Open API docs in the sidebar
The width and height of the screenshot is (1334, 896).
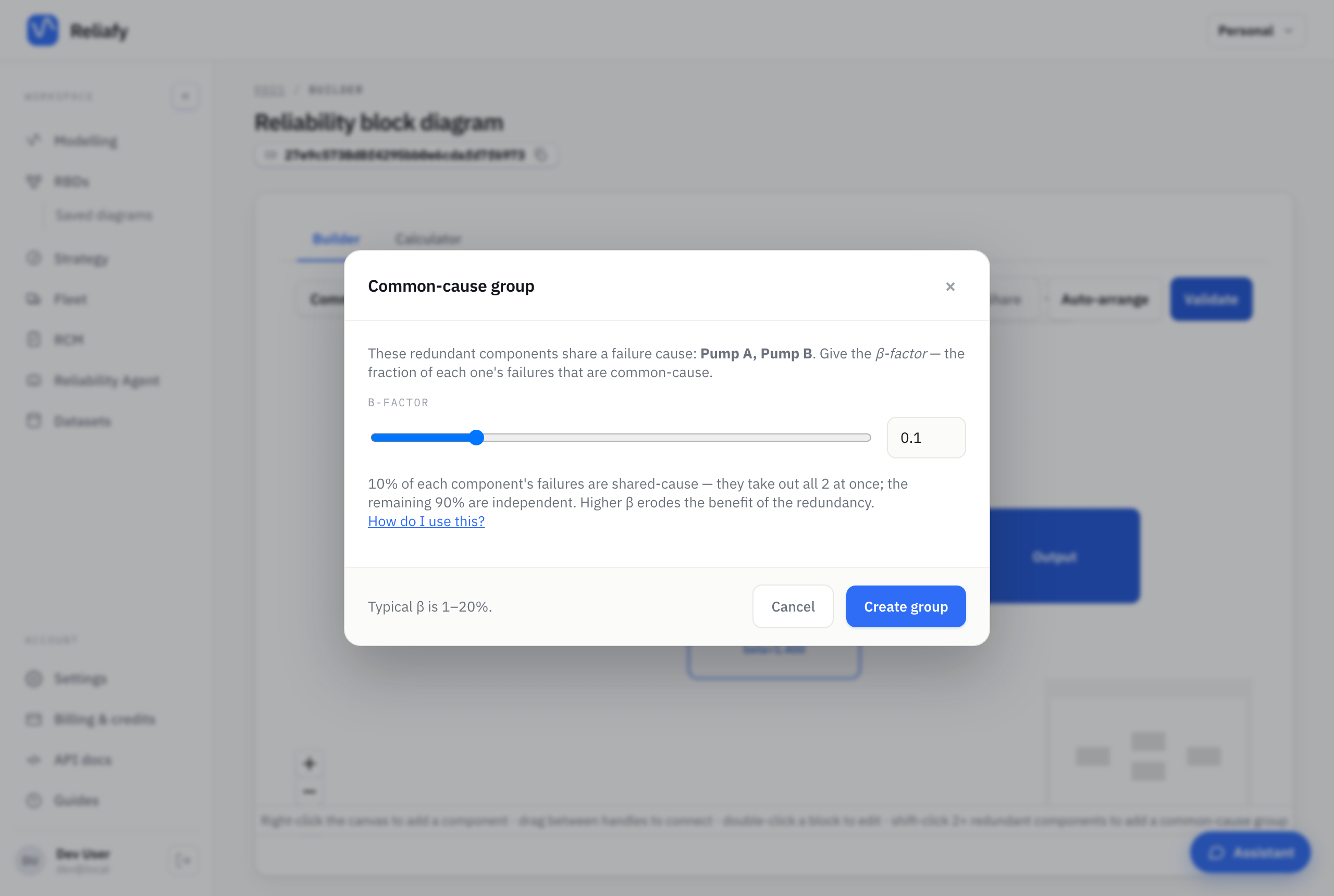(83, 760)
